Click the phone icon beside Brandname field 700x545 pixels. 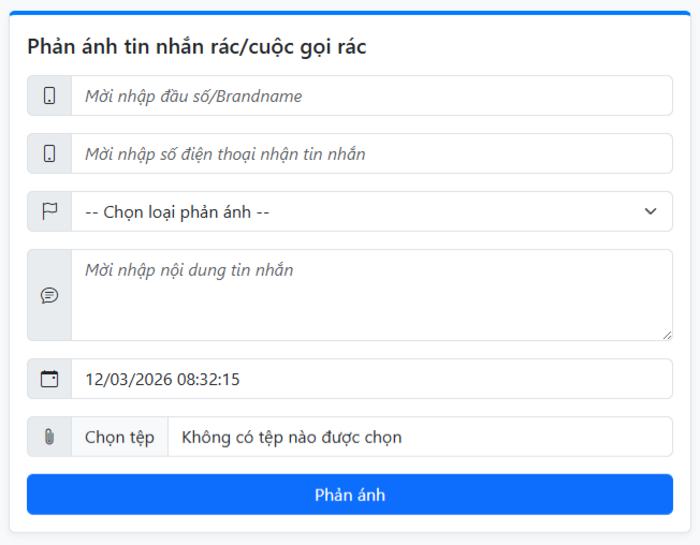coord(49,96)
